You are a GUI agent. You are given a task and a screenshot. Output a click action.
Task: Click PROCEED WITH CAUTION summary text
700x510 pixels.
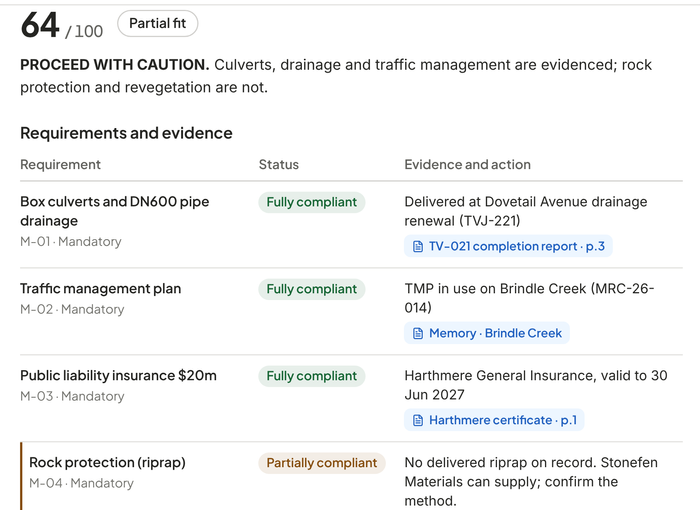[x=336, y=76]
